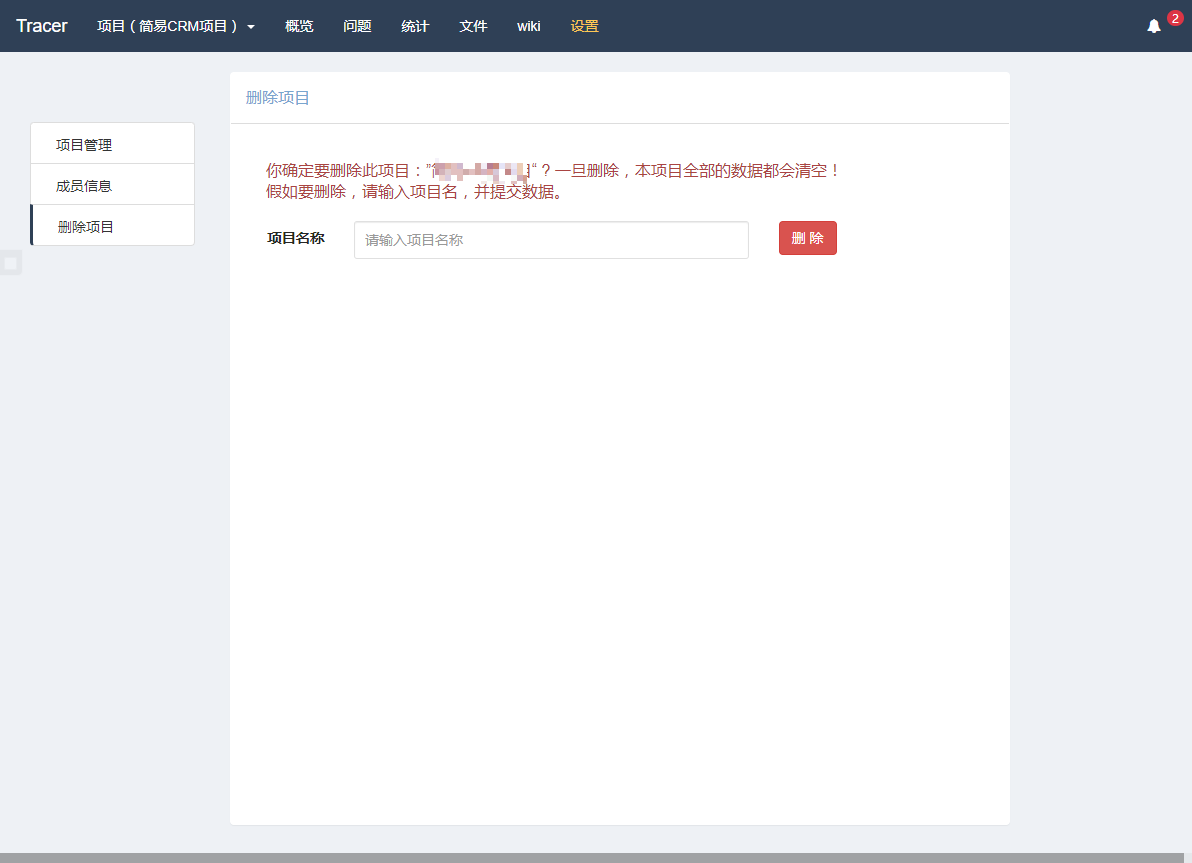Switch to 成员信息 in the sidebar
The height and width of the screenshot is (863, 1192).
tap(84, 186)
